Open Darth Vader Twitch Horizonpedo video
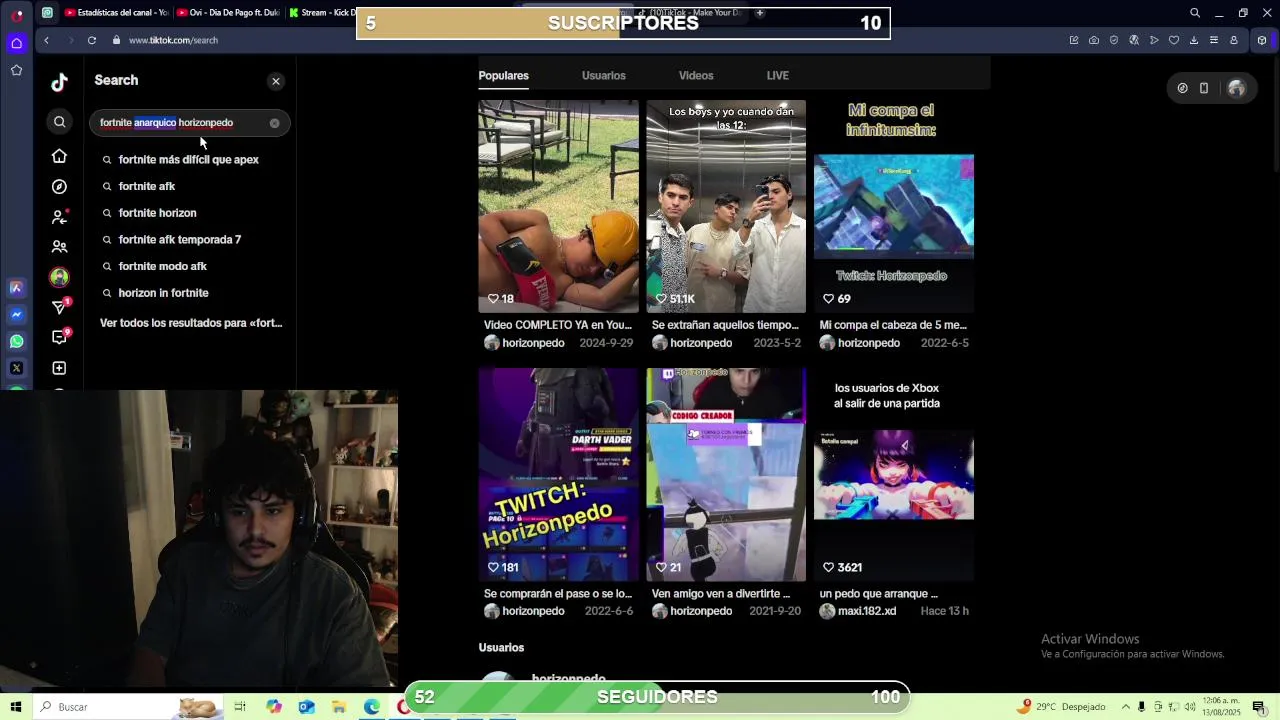This screenshot has height=720, width=1280. point(558,474)
